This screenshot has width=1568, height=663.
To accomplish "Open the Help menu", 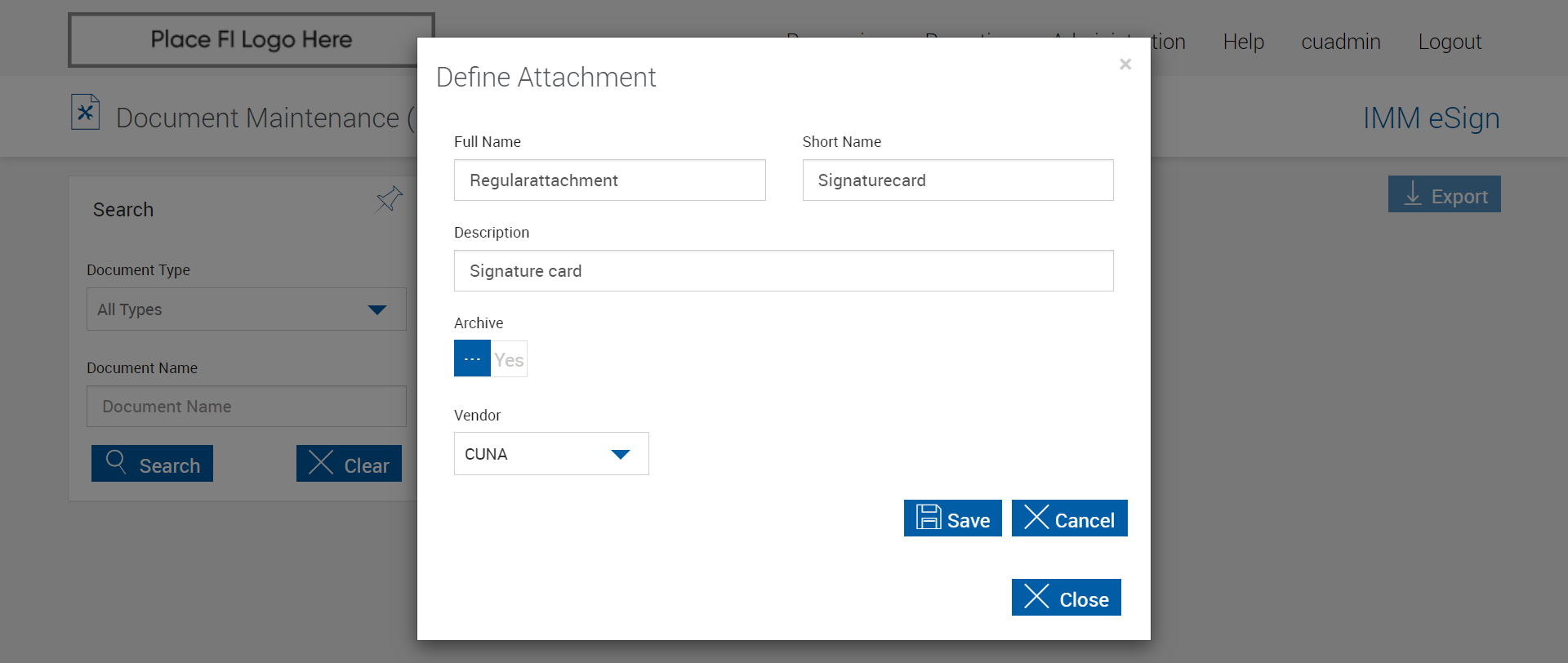I will [1243, 42].
